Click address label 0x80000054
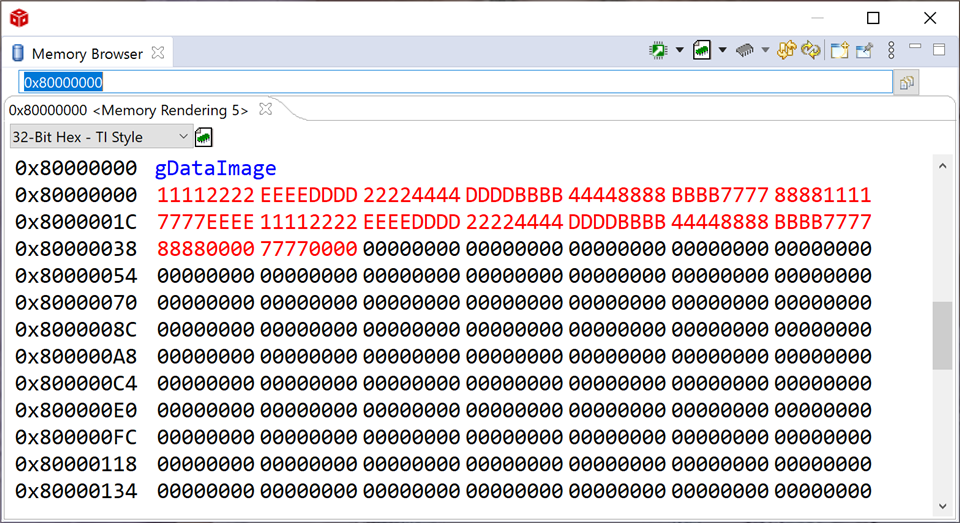This screenshot has width=960, height=523. (76, 276)
